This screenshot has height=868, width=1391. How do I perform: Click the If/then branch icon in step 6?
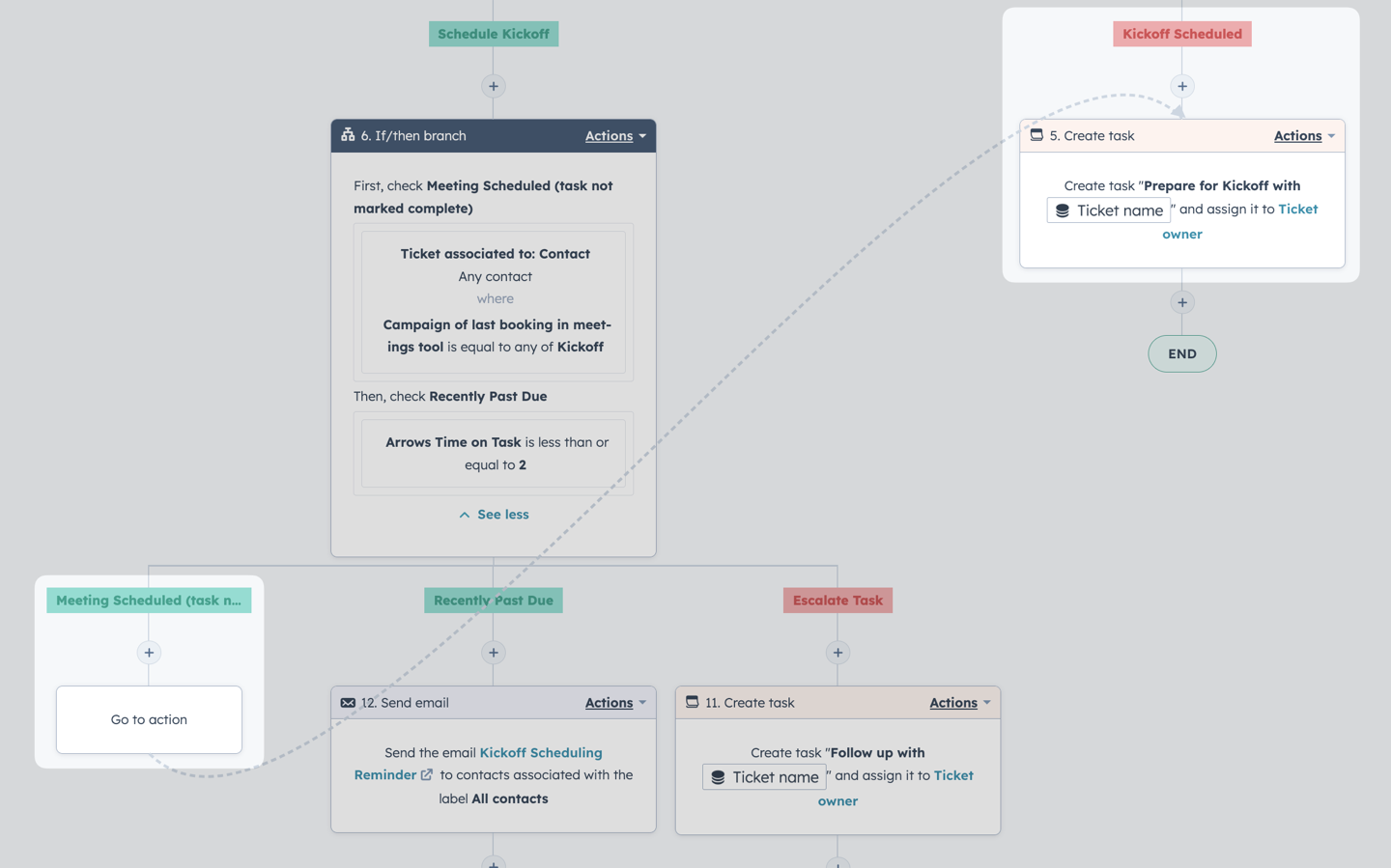348,135
